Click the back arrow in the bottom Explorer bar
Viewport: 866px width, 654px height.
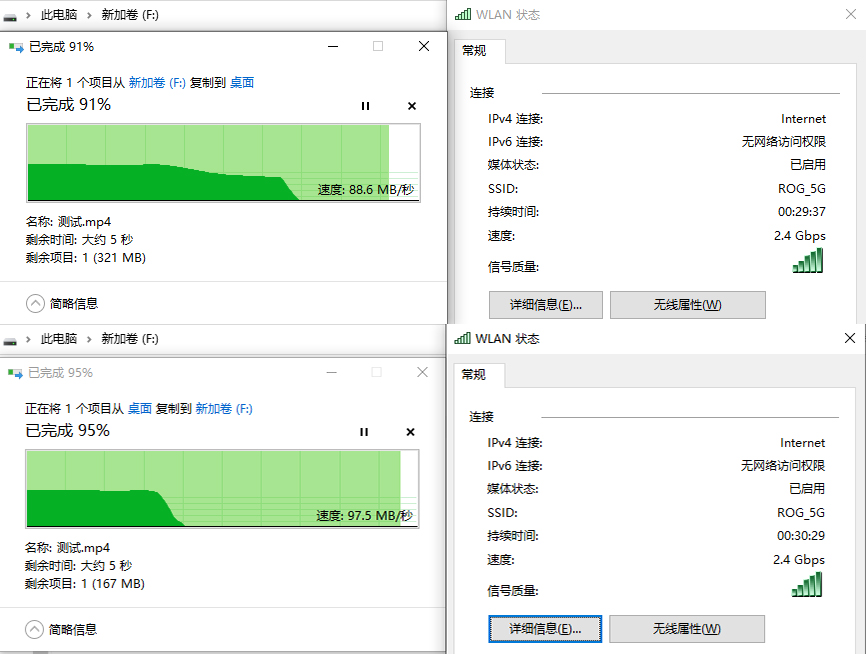[x=10, y=339]
